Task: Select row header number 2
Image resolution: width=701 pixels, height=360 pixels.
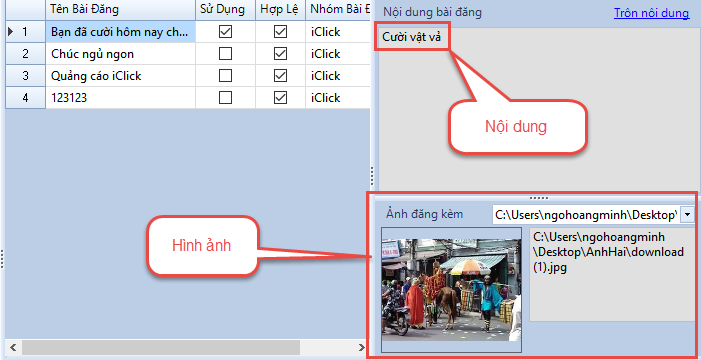Action: pyautogui.click(x=25, y=54)
